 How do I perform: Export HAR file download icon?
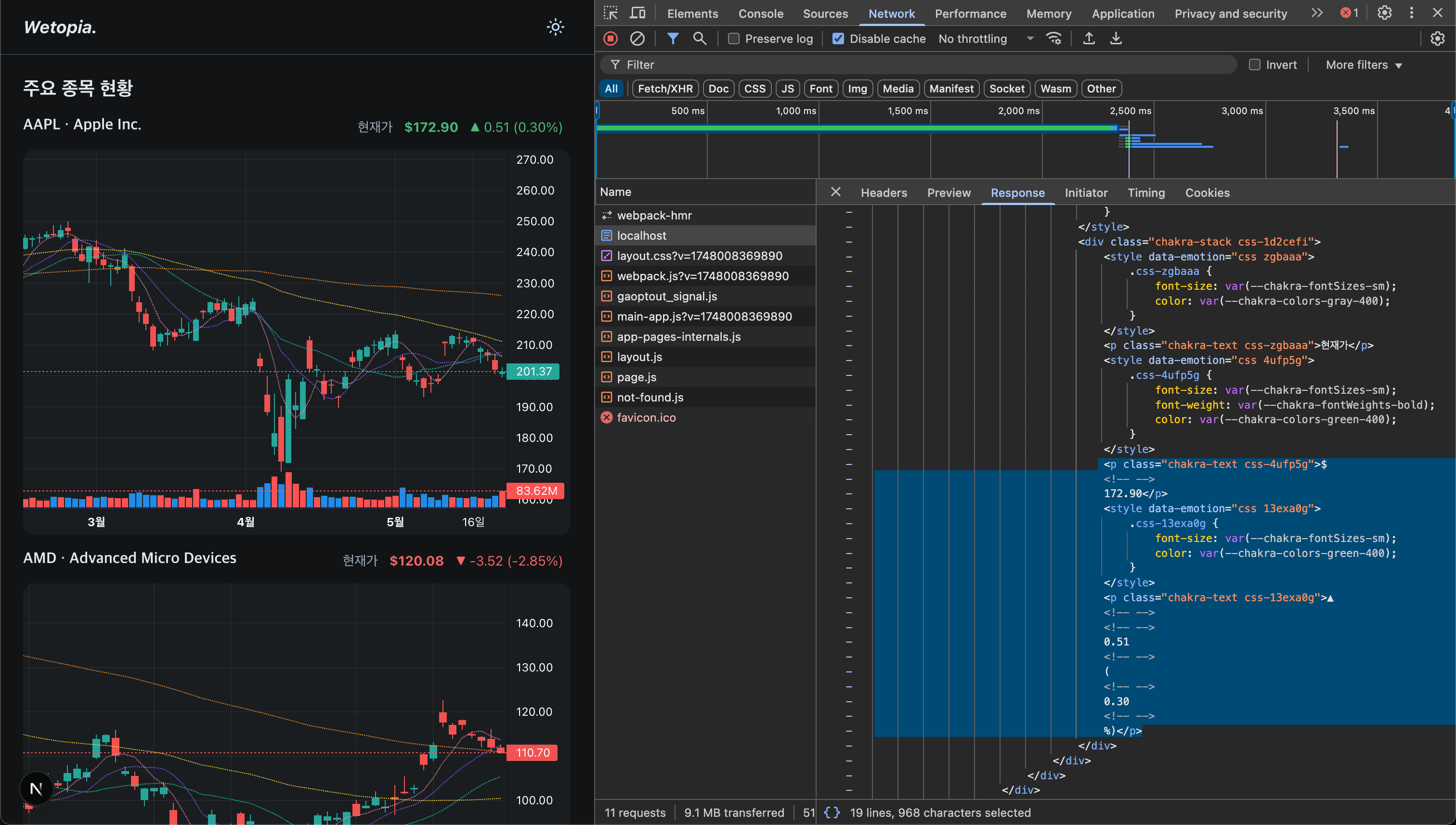pyautogui.click(x=1116, y=39)
